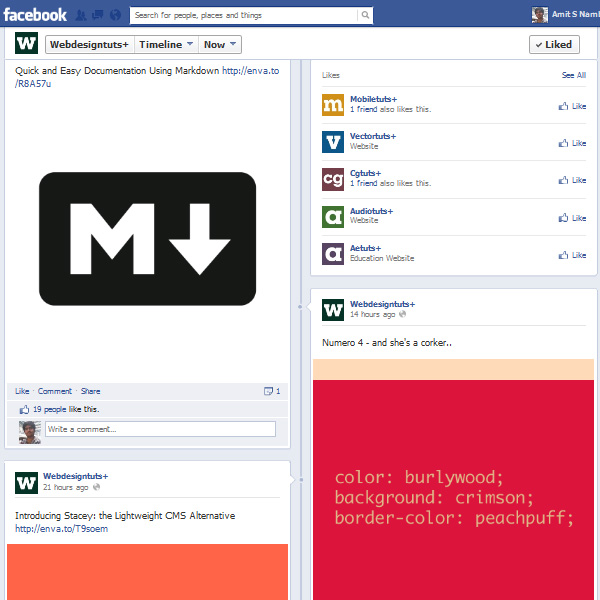Click in the Write a comment field
This screenshot has height=600, width=600.
pyautogui.click(x=160, y=429)
